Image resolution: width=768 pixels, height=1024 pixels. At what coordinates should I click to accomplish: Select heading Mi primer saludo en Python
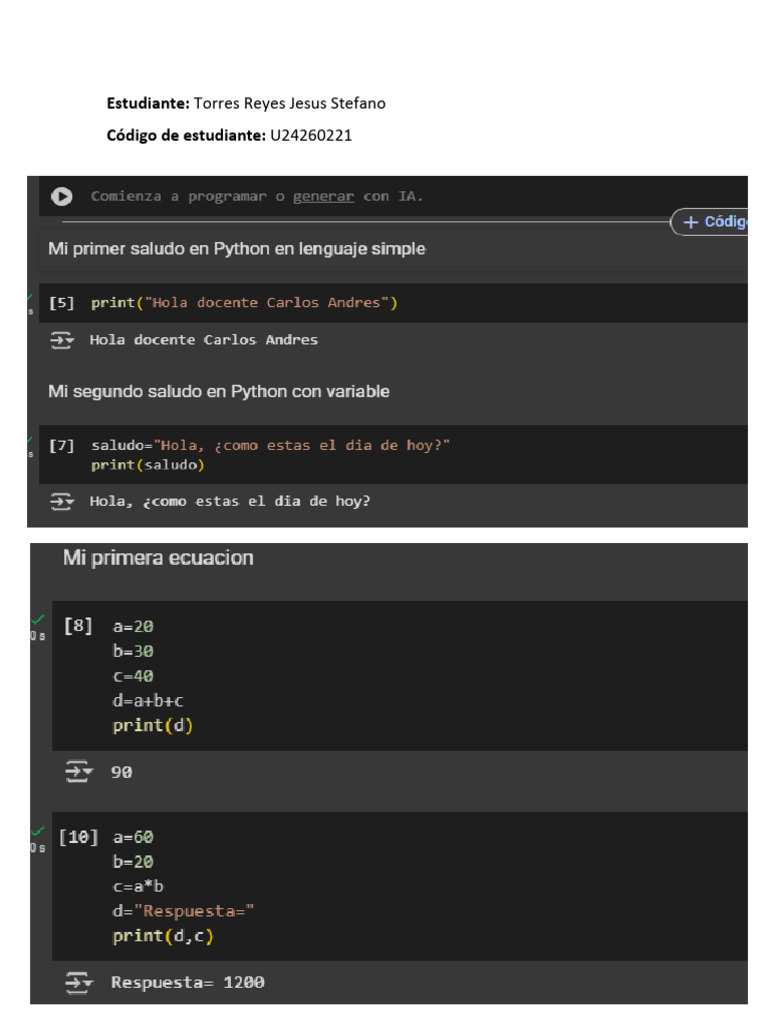point(236,249)
